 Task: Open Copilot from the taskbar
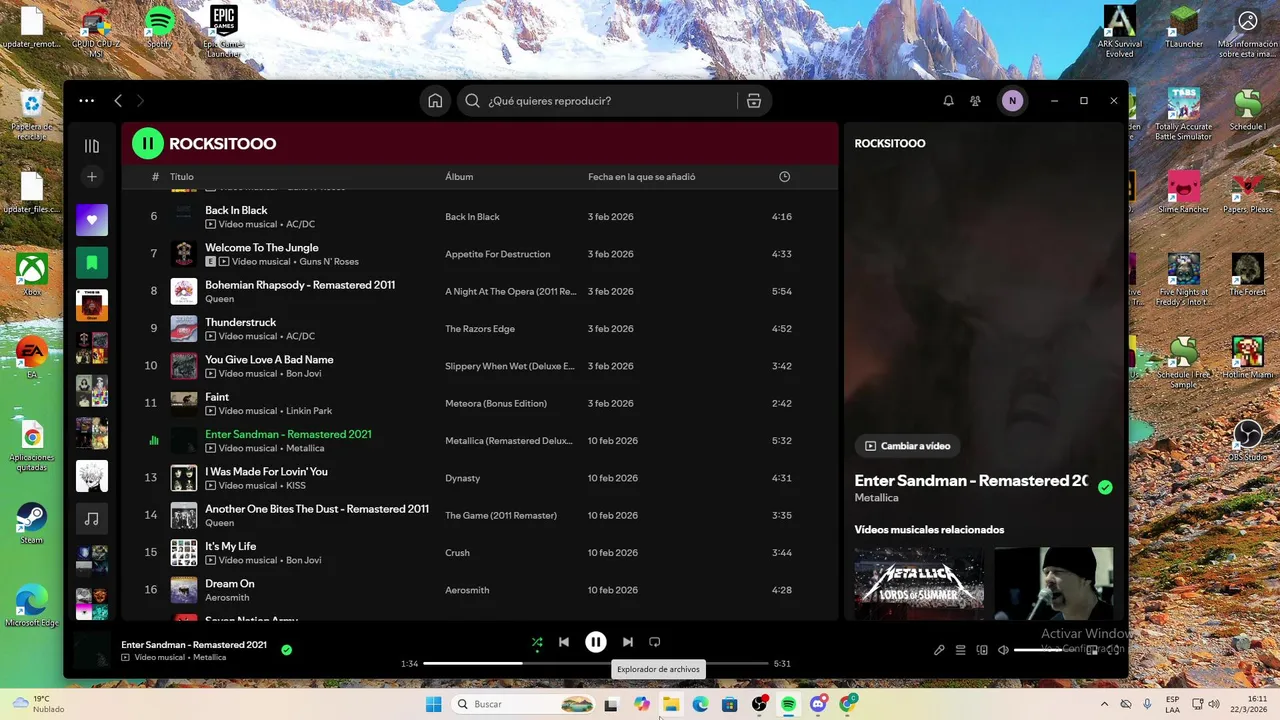point(641,705)
